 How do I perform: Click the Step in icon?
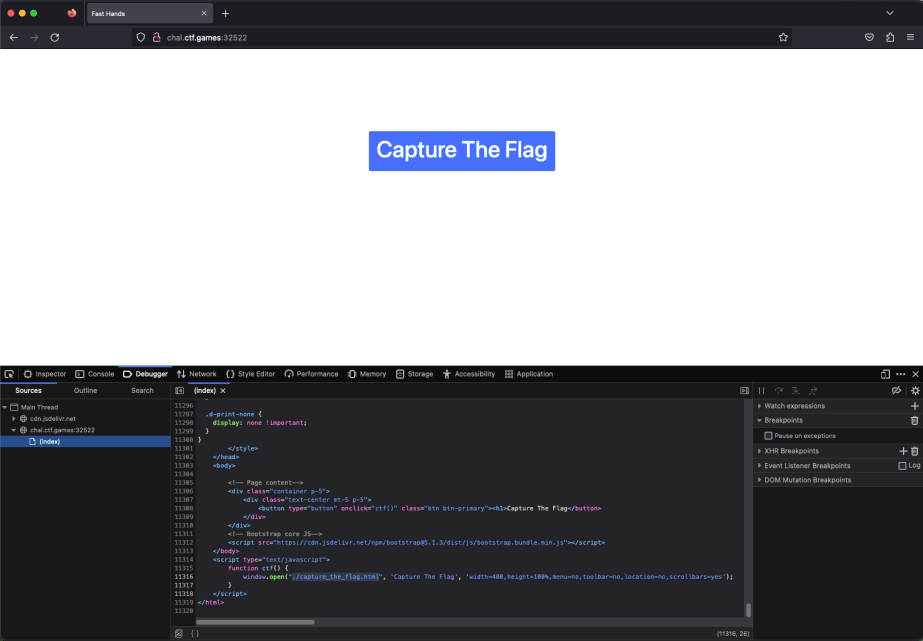pyautogui.click(x=796, y=391)
